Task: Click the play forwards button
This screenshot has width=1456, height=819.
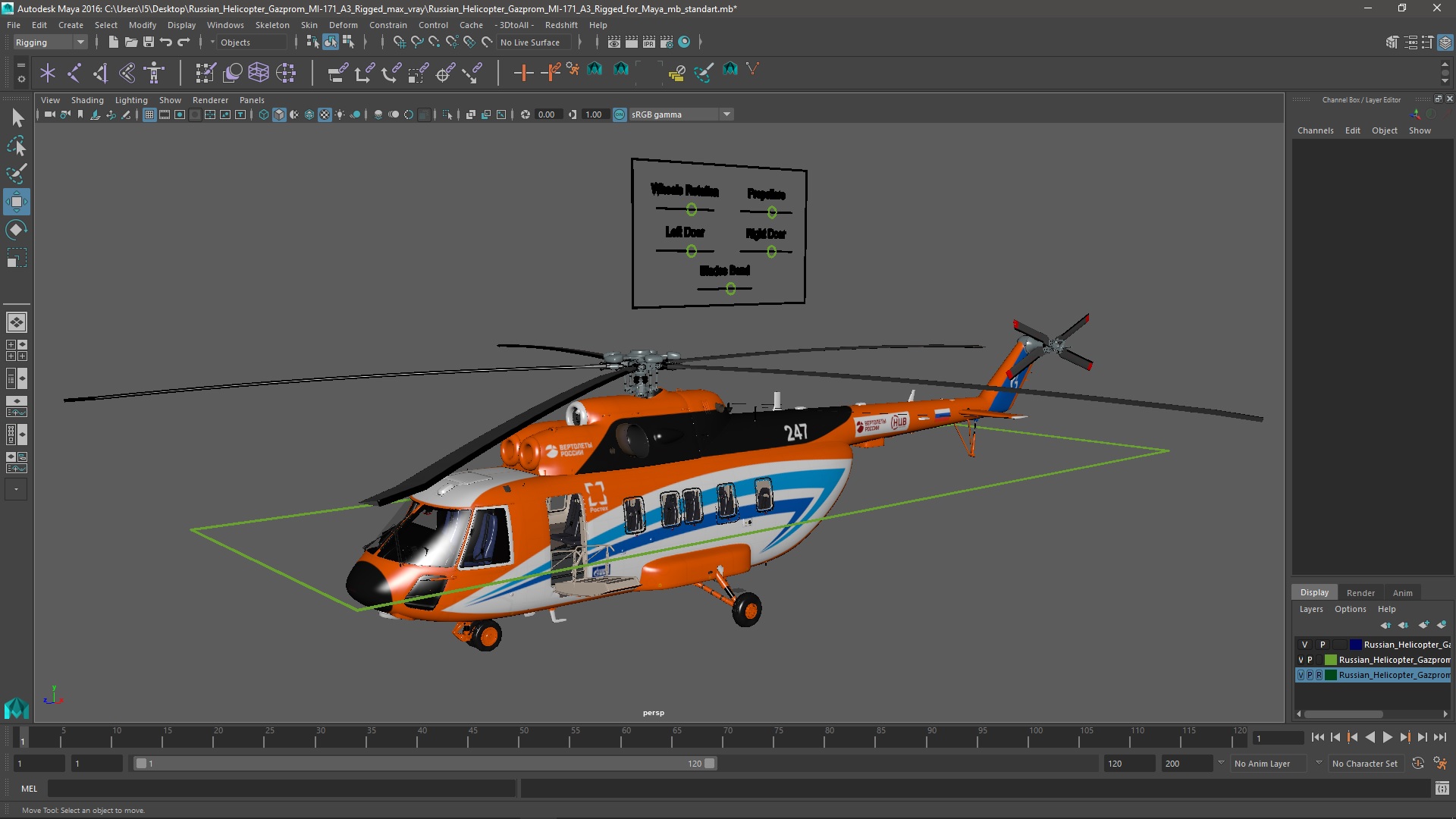Action: (x=1387, y=737)
